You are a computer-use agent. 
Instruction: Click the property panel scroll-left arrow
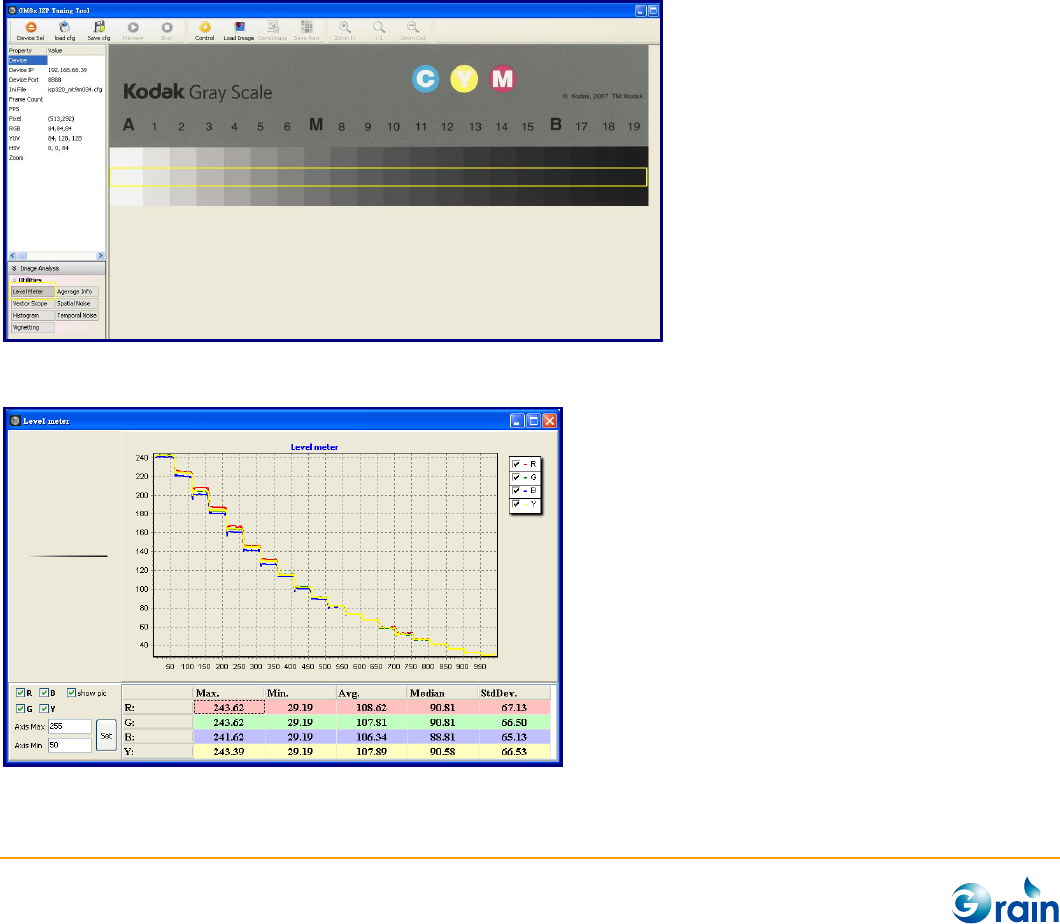click(12, 256)
